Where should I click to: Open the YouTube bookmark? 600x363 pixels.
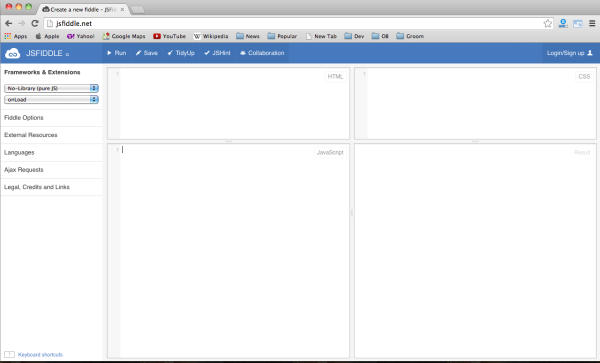(170, 36)
